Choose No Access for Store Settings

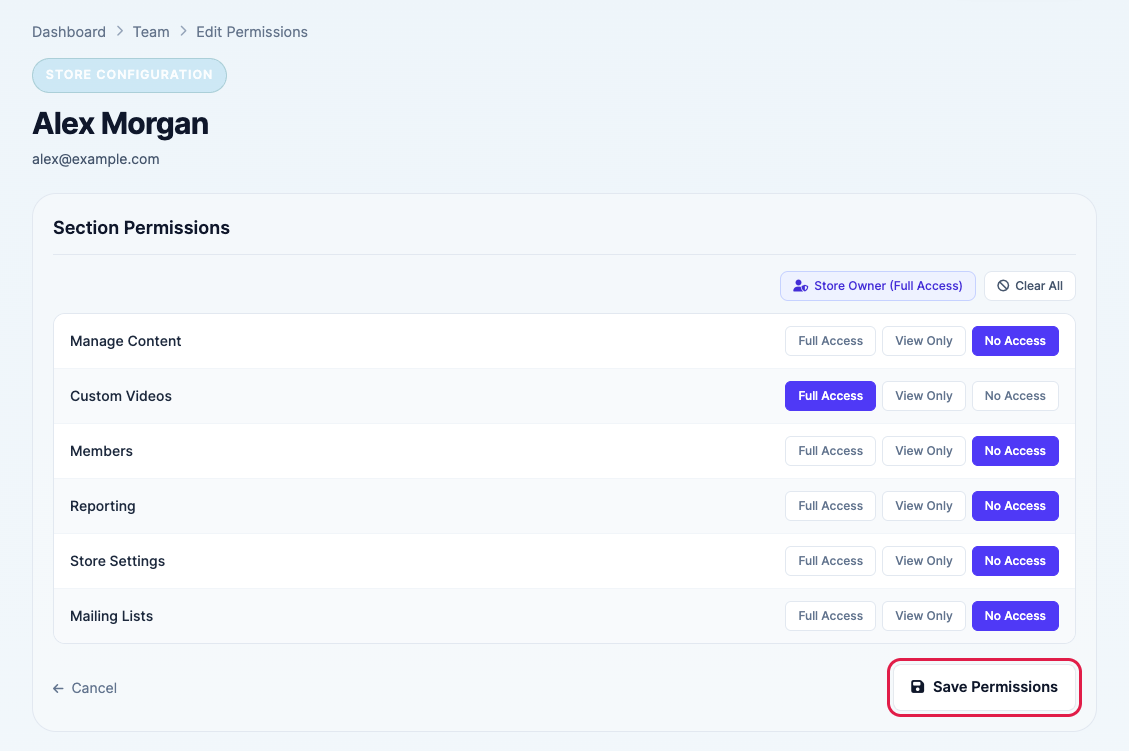[1015, 561]
